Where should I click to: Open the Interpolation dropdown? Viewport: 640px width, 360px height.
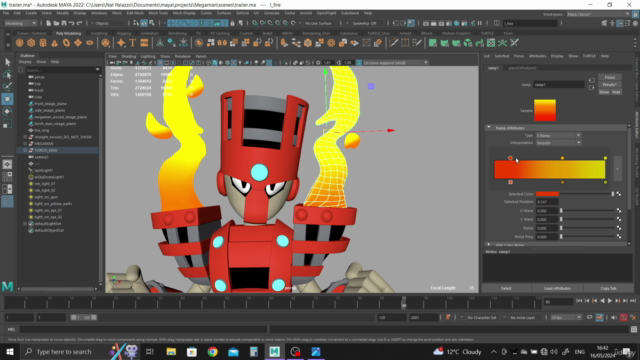point(558,143)
